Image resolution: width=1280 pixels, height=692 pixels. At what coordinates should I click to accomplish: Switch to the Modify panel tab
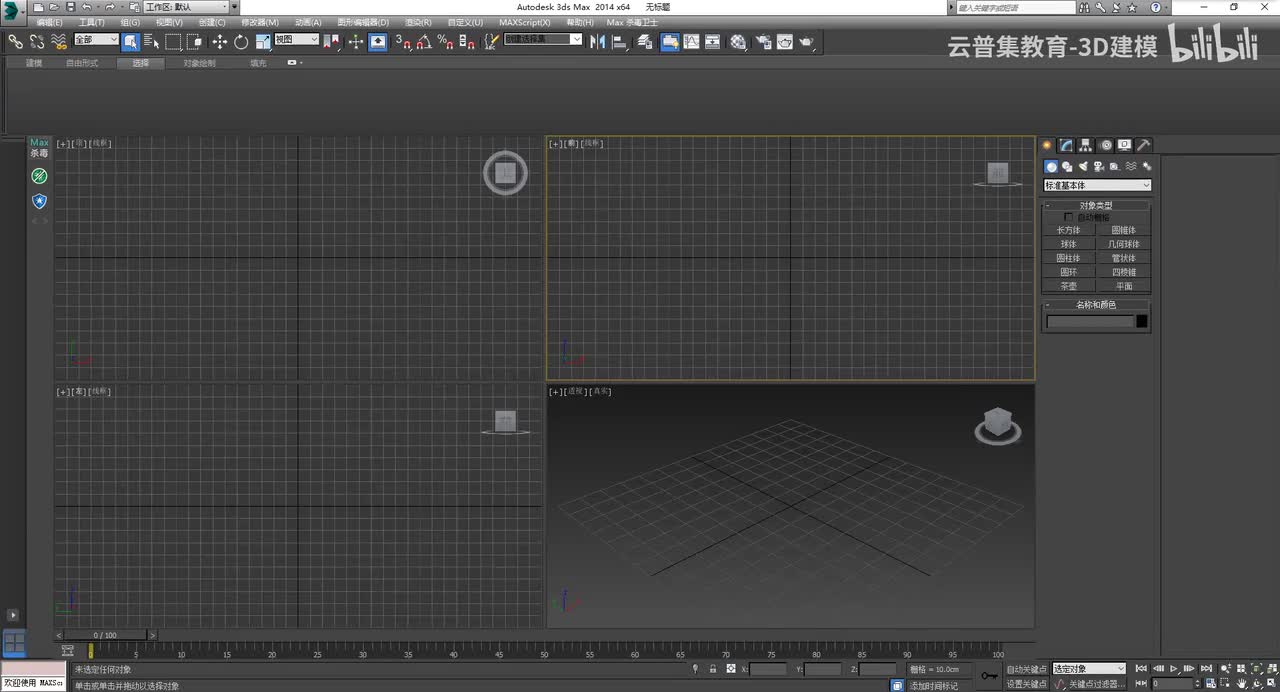pyautogui.click(x=1067, y=145)
